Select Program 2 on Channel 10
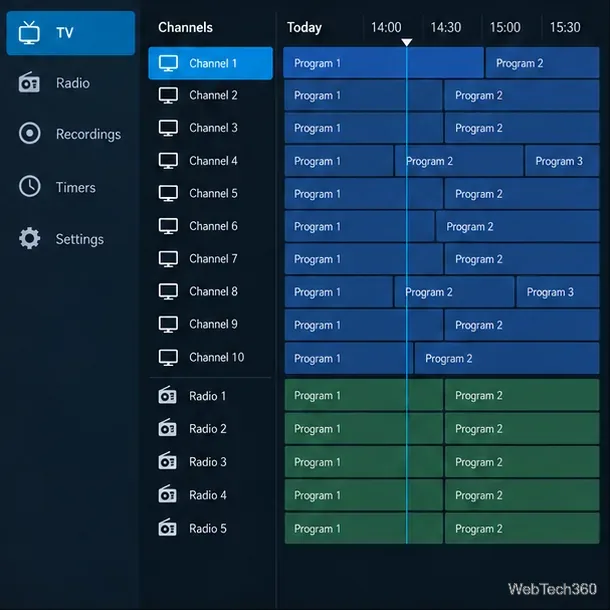Screen dimensions: 610x610 click(507, 358)
